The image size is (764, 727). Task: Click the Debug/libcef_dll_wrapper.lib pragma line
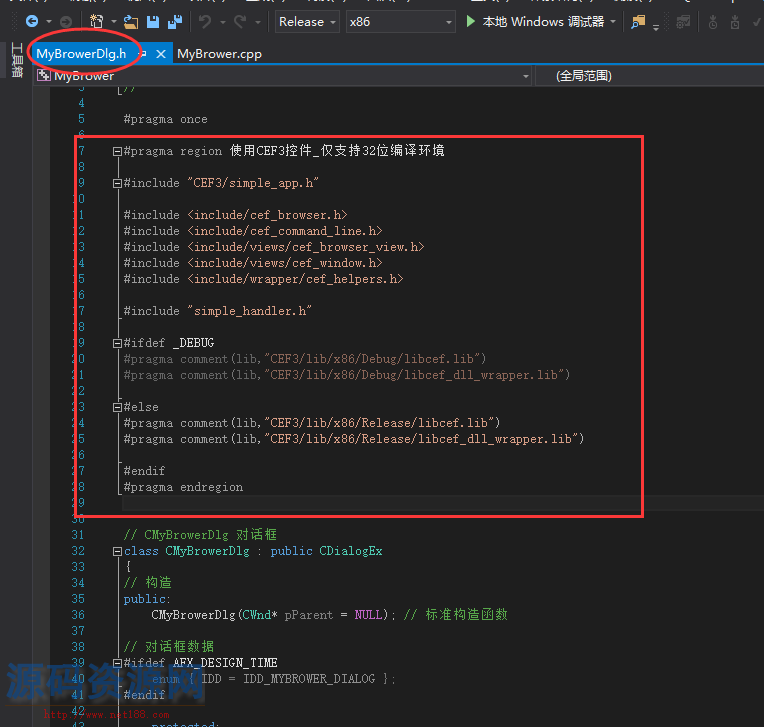347,375
